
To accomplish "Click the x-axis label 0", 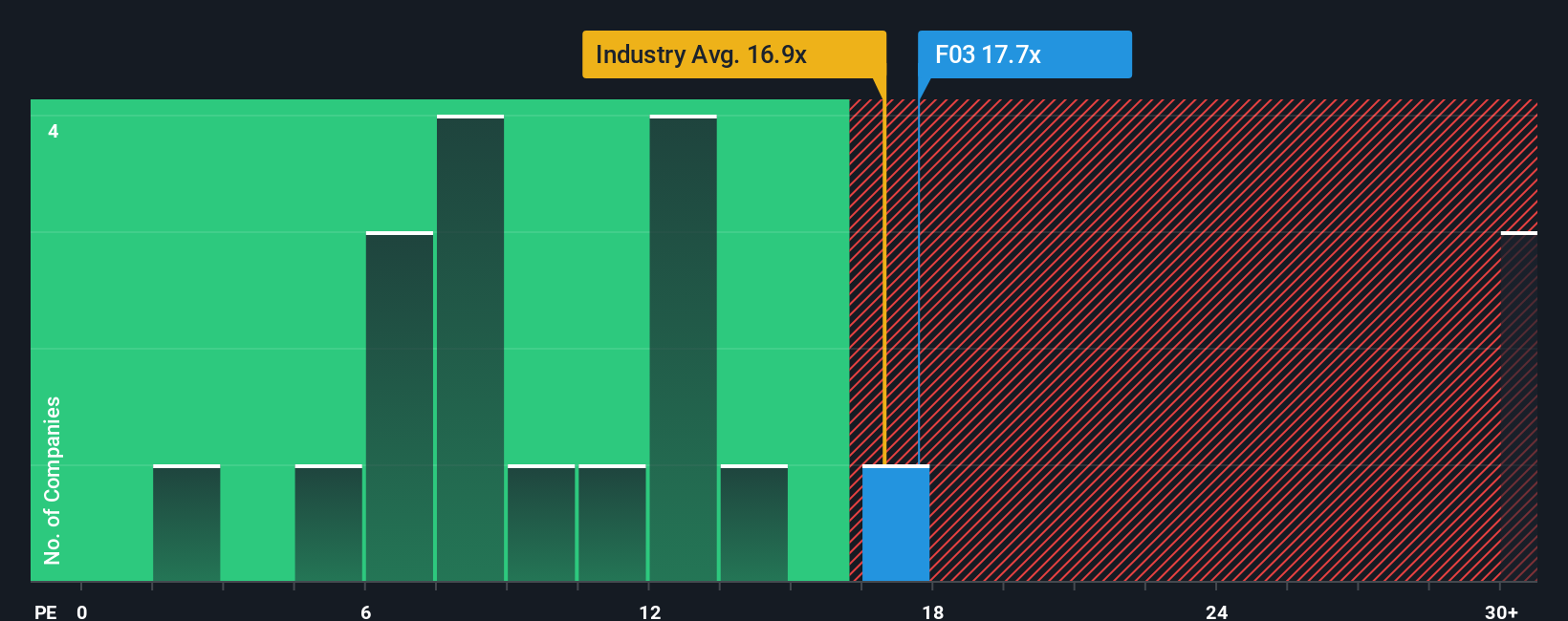I will 82,611.
